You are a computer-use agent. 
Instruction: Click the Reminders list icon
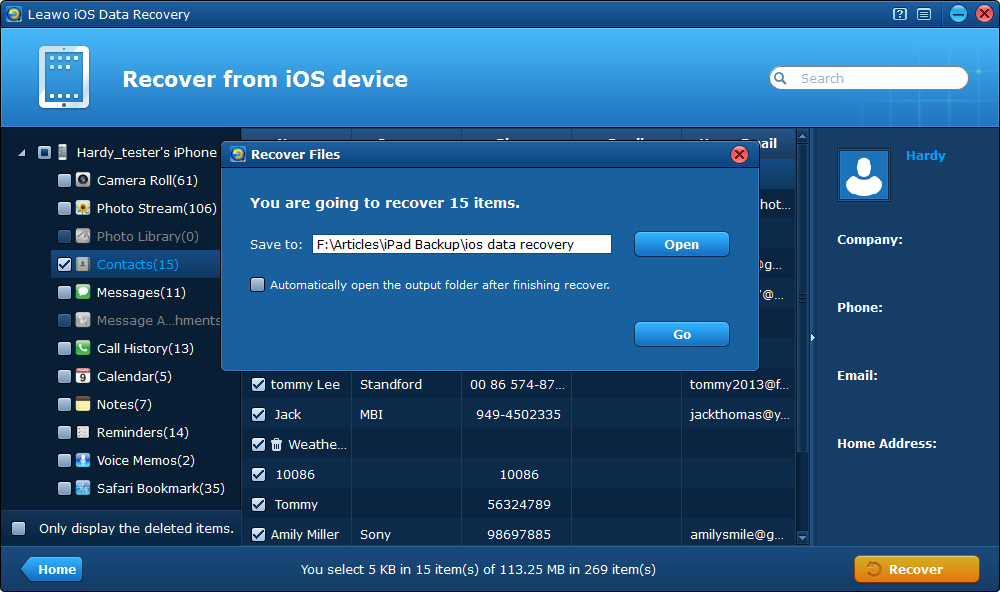[x=83, y=432]
